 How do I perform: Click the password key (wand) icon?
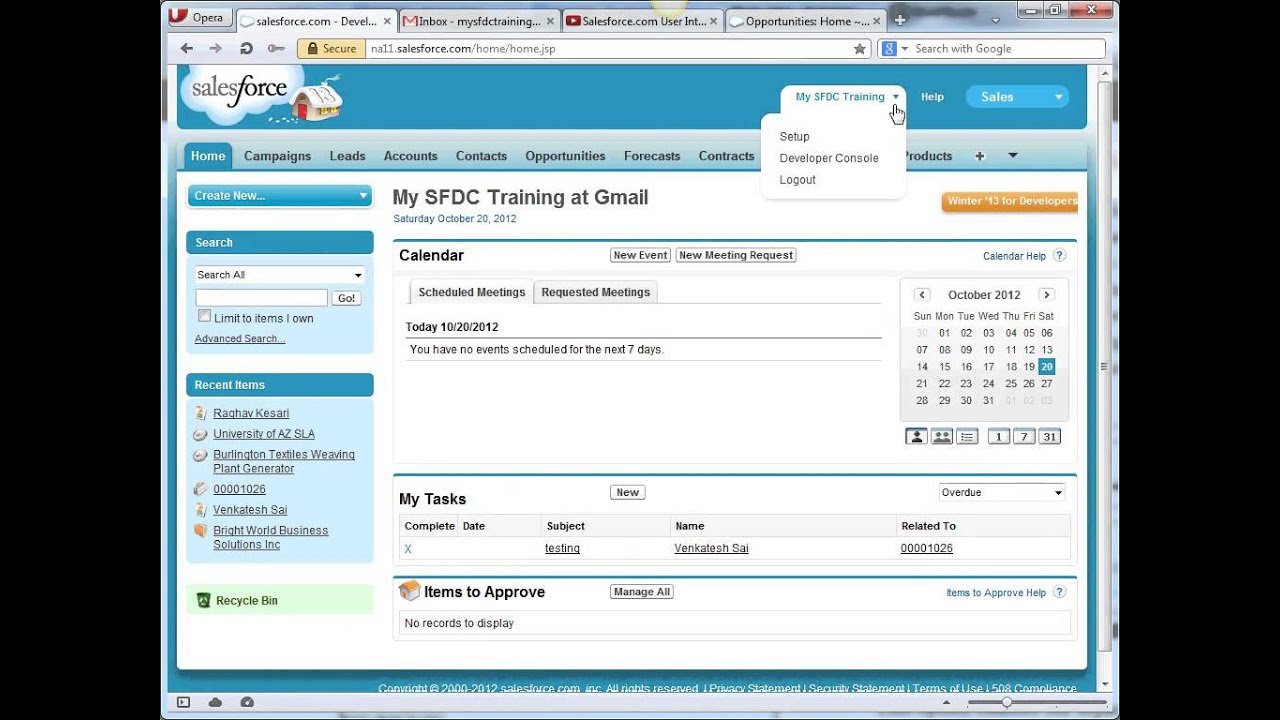277,48
